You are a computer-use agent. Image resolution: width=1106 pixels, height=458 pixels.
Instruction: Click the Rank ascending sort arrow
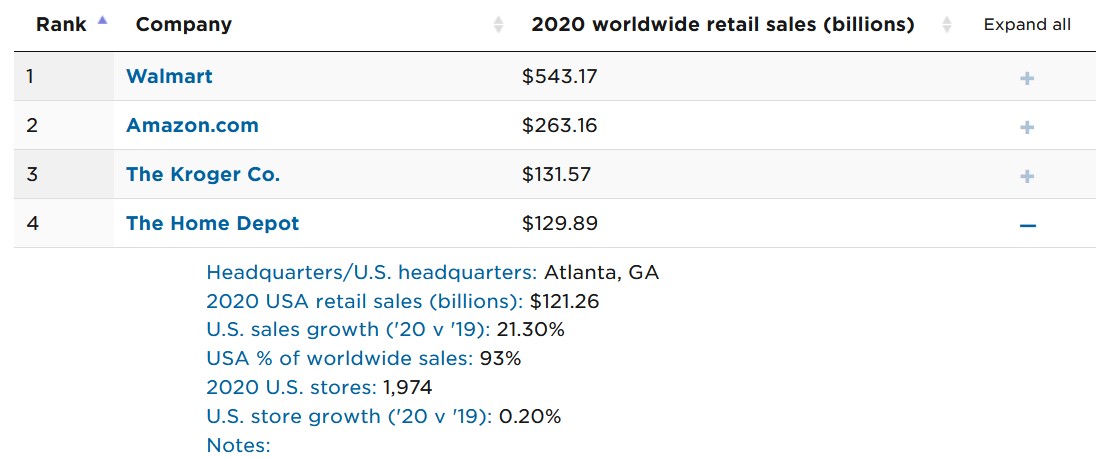pyautogui.click(x=101, y=21)
